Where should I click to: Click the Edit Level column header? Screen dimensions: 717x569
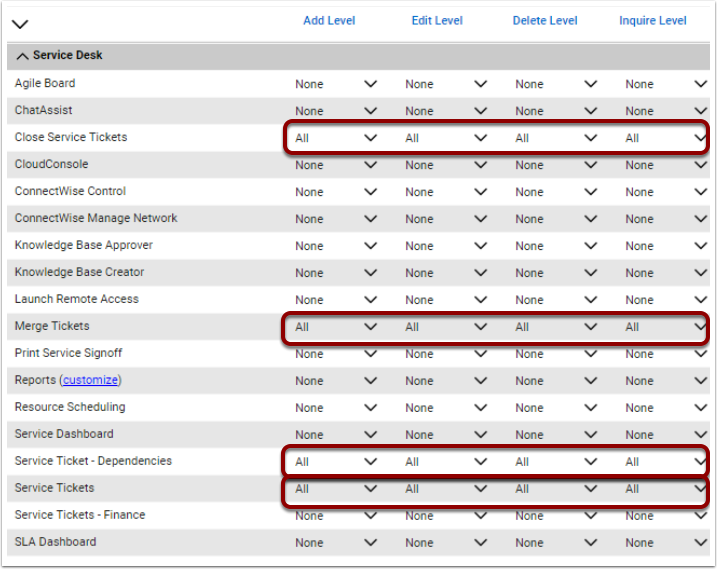pos(437,21)
